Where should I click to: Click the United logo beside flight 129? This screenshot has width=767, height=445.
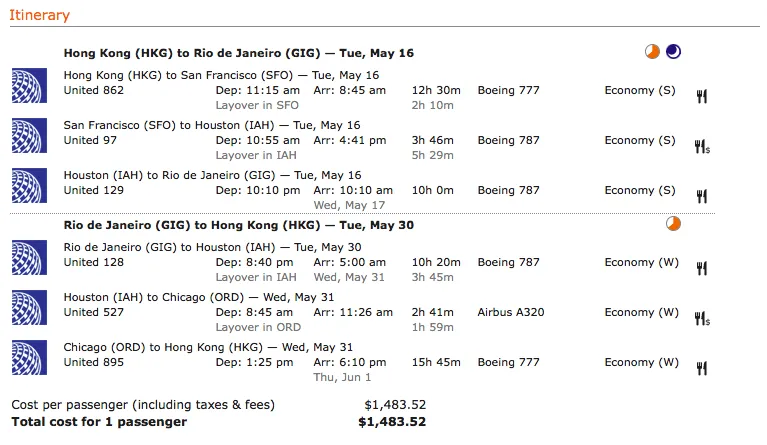(29, 185)
